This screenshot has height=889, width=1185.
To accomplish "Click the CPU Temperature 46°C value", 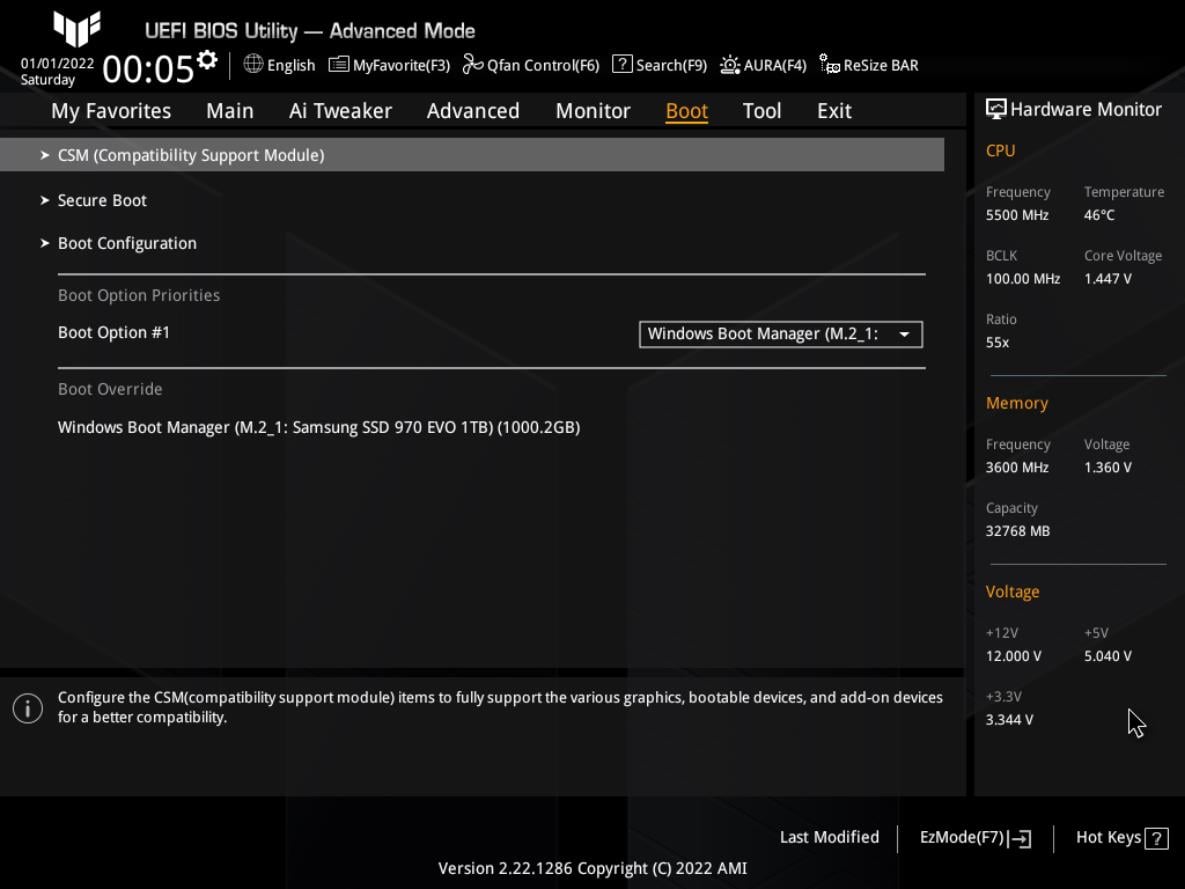I will pos(1099,215).
